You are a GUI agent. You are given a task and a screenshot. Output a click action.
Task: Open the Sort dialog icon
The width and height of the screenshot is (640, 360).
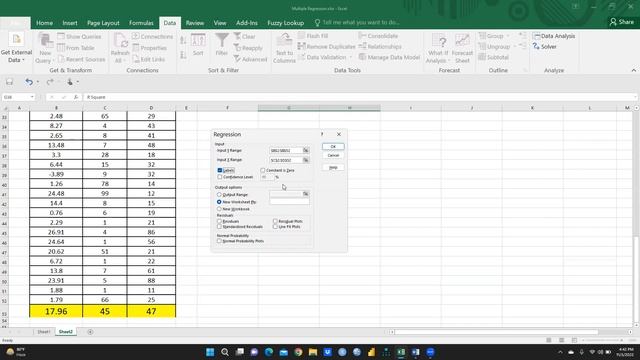198,40
